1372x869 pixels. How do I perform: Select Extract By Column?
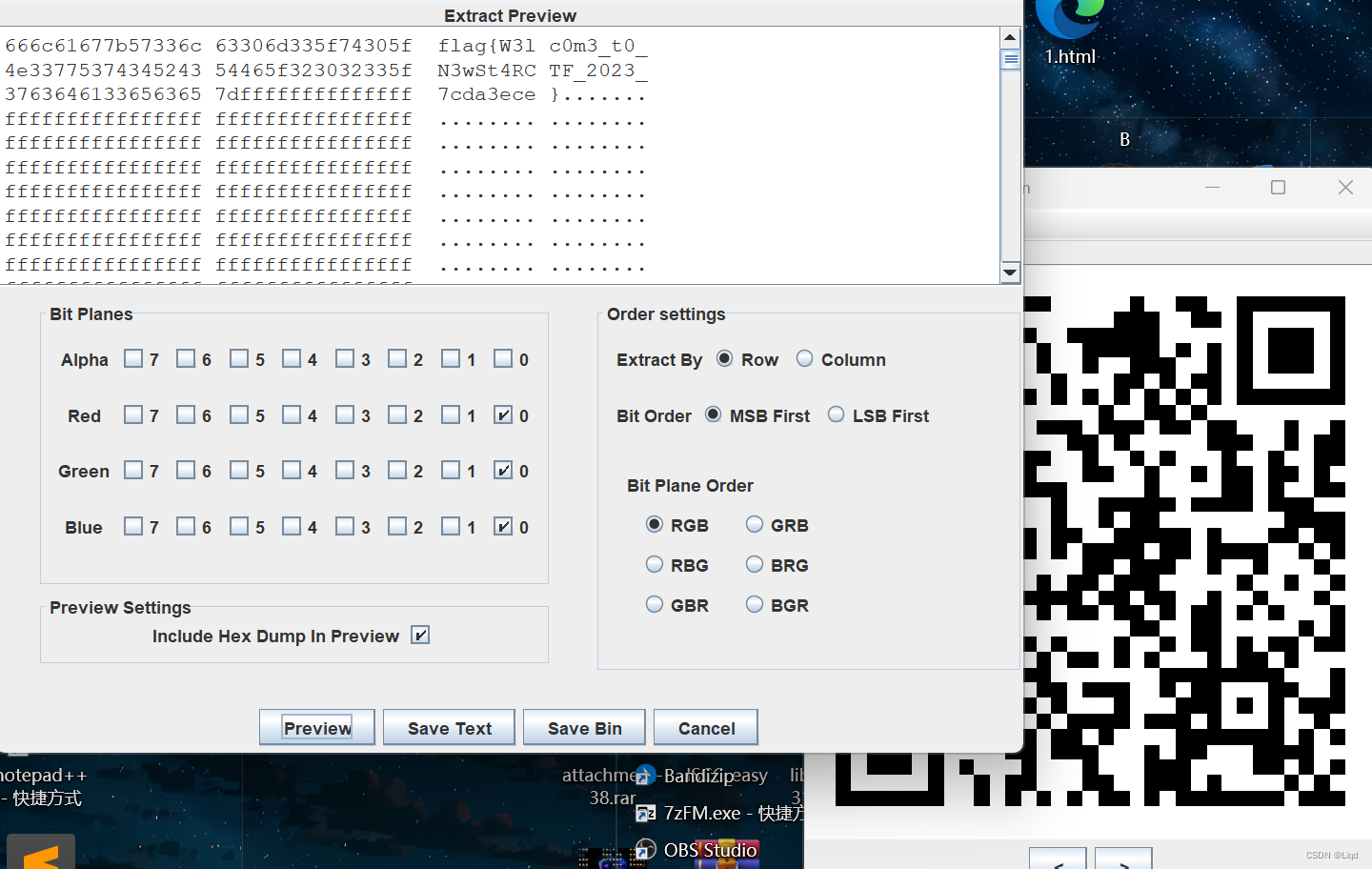[x=805, y=359]
